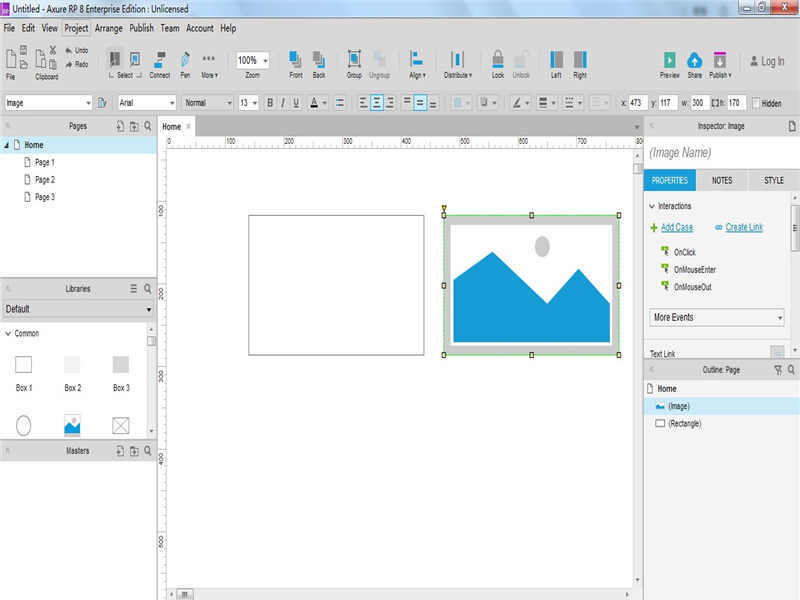The image size is (800, 600).
Task: Open the Normal font weight dropdown
Action: (x=208, y=103)
